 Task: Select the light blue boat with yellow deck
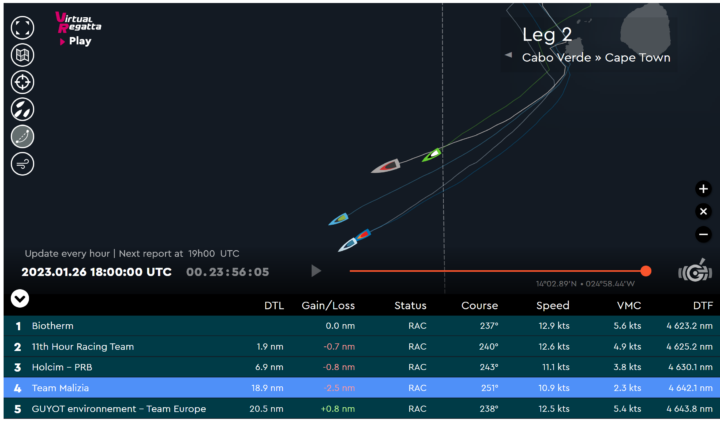[x=338, y=219]
